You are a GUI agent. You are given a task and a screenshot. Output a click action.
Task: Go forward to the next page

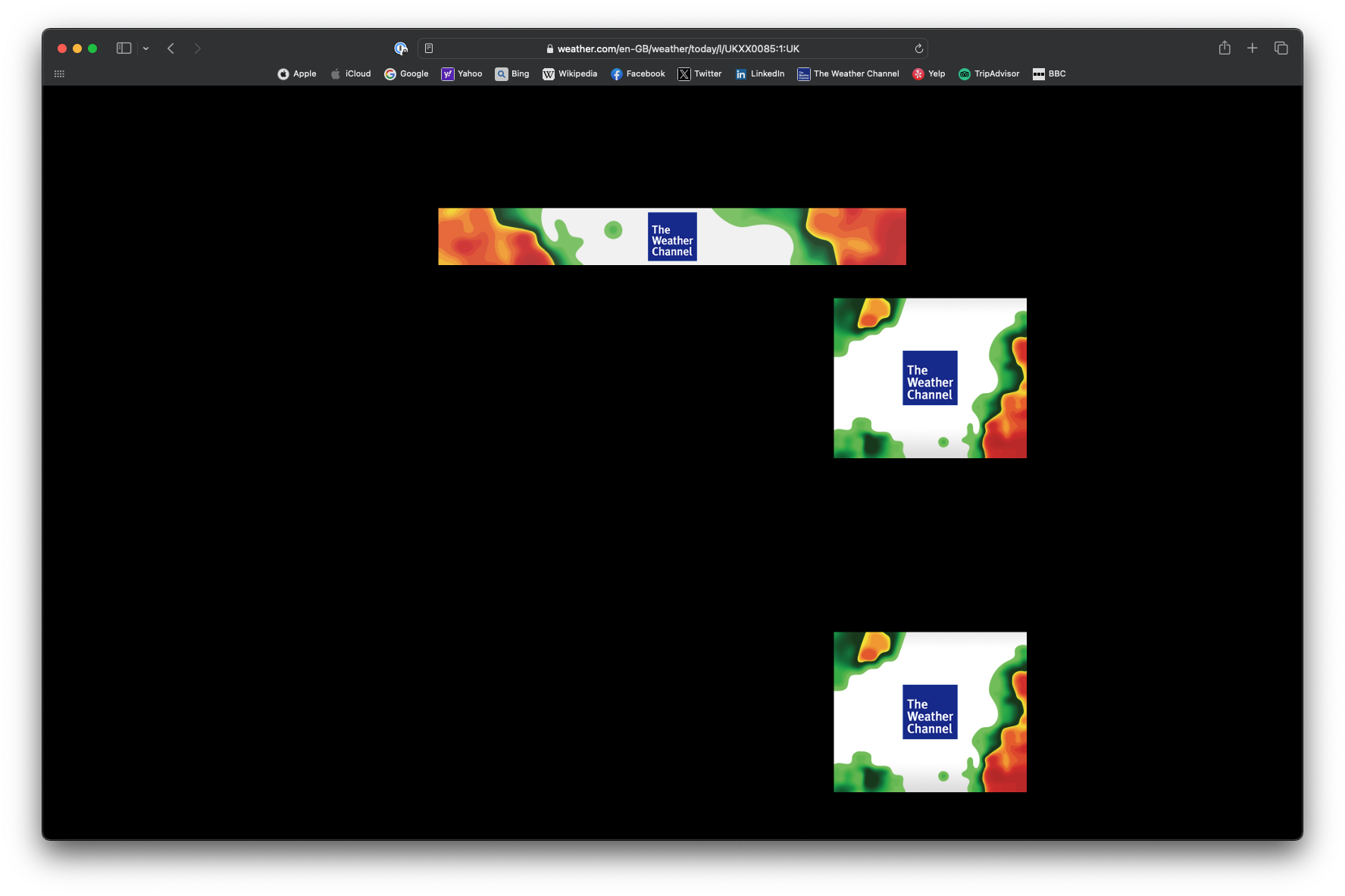(x=197, y=48)
